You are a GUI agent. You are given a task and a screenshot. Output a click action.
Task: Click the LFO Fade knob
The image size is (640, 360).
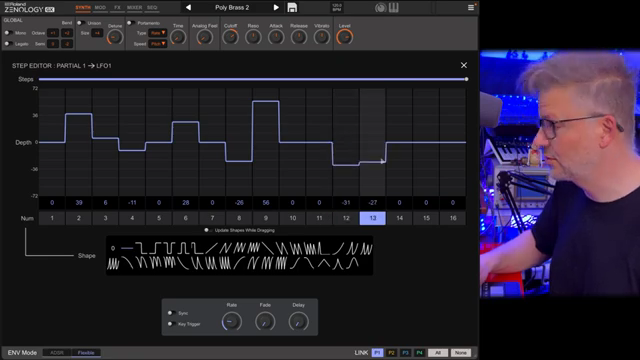(265, 322)
